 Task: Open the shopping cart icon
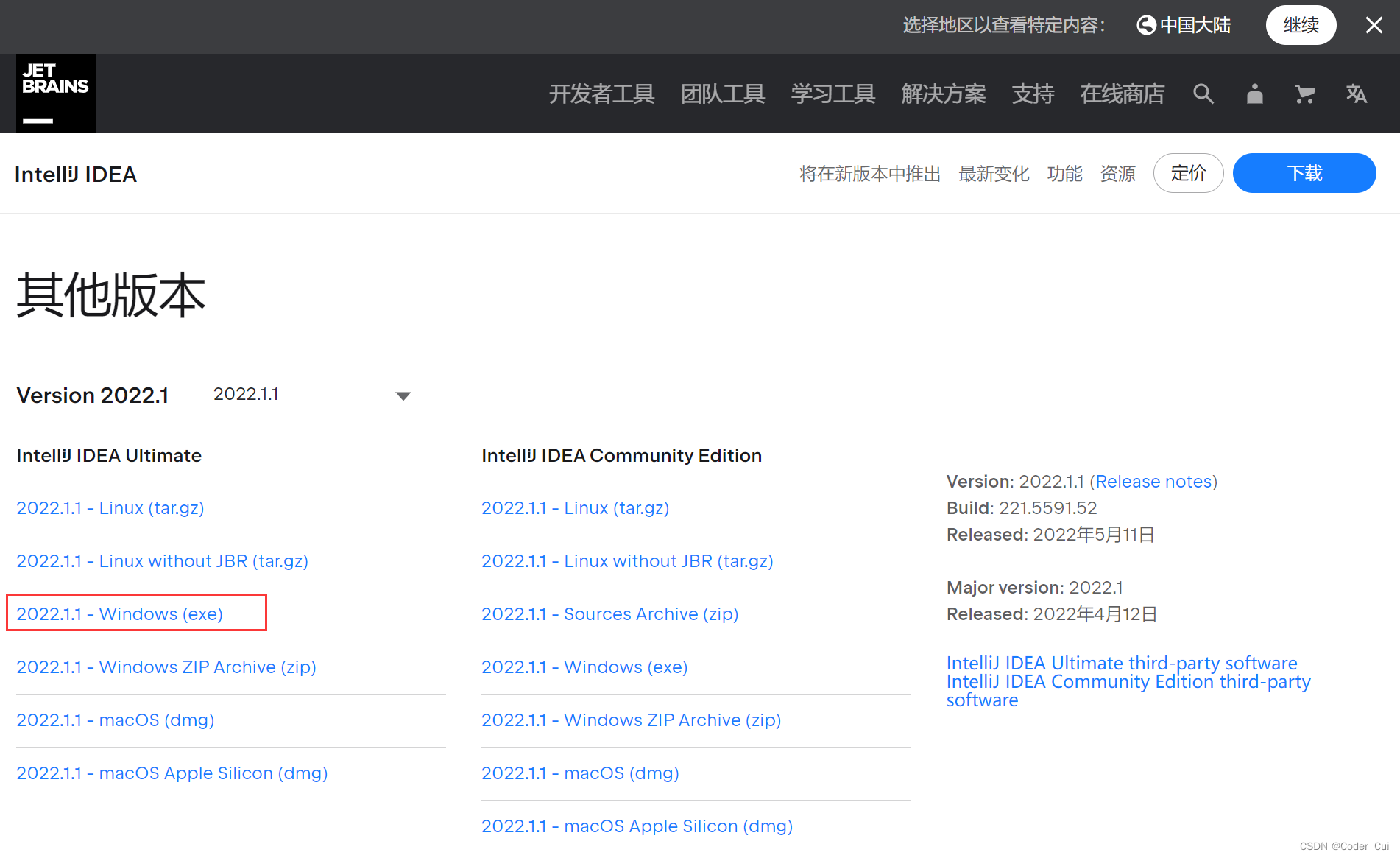click(x=1305, y=94)
